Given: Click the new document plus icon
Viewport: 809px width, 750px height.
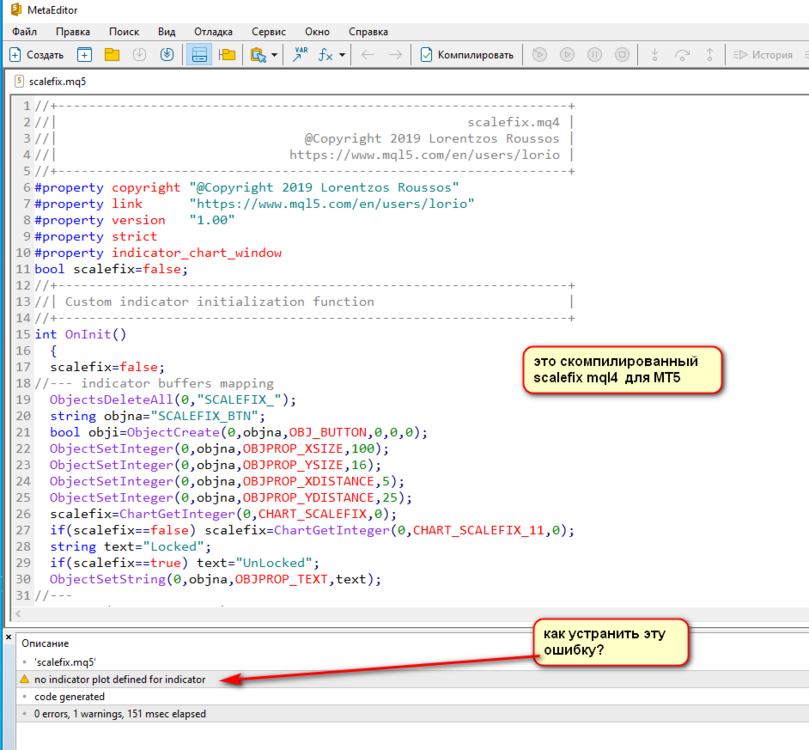Looking at the screenshot, I should (84, 55).
